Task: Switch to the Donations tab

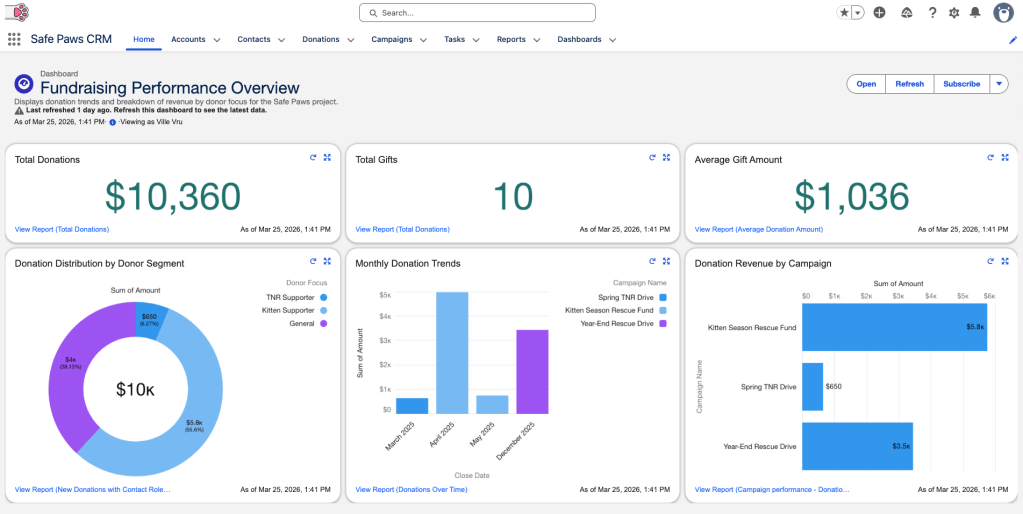Action: 321,40
